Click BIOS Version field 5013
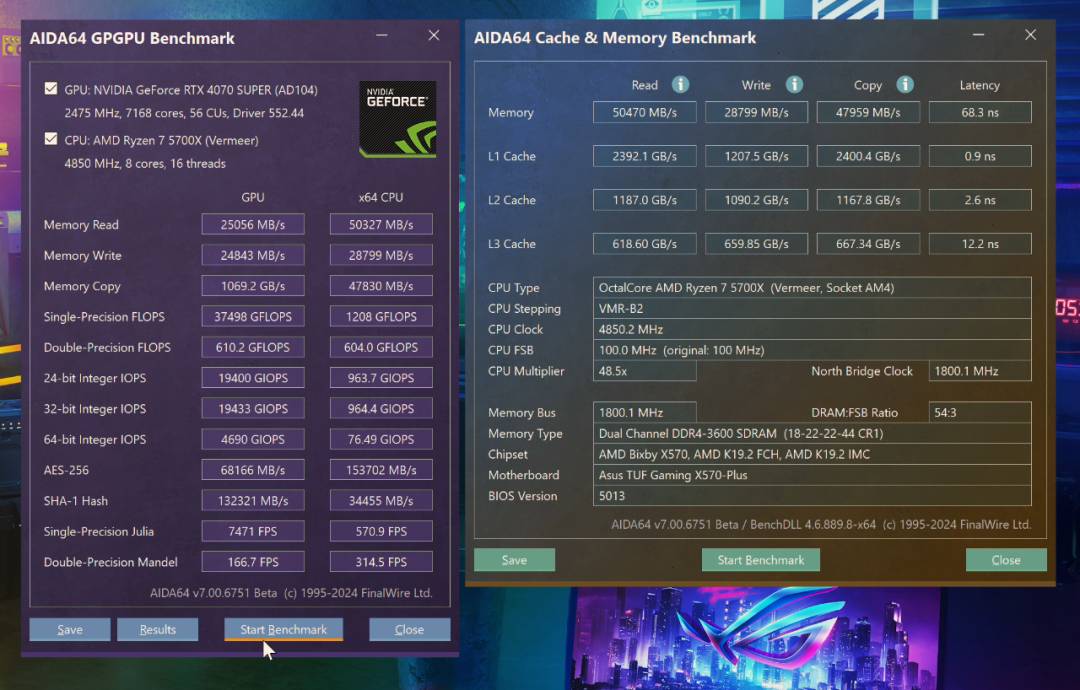The image size is (1080, 690). (812, 495)
